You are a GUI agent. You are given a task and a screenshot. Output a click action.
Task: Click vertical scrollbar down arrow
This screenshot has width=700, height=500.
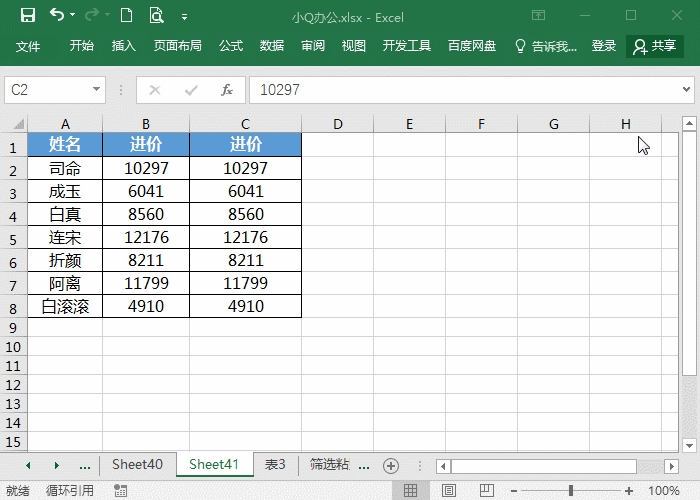click(x=689, y=445)
